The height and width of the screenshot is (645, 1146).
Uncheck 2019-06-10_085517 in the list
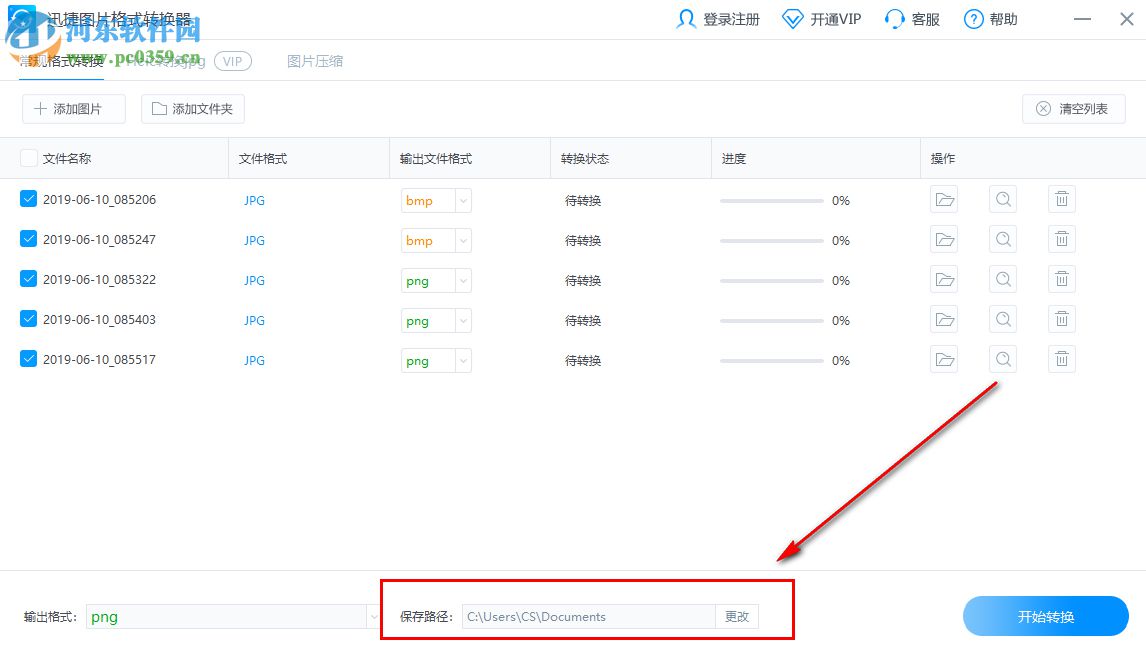[x=28, y=358]
